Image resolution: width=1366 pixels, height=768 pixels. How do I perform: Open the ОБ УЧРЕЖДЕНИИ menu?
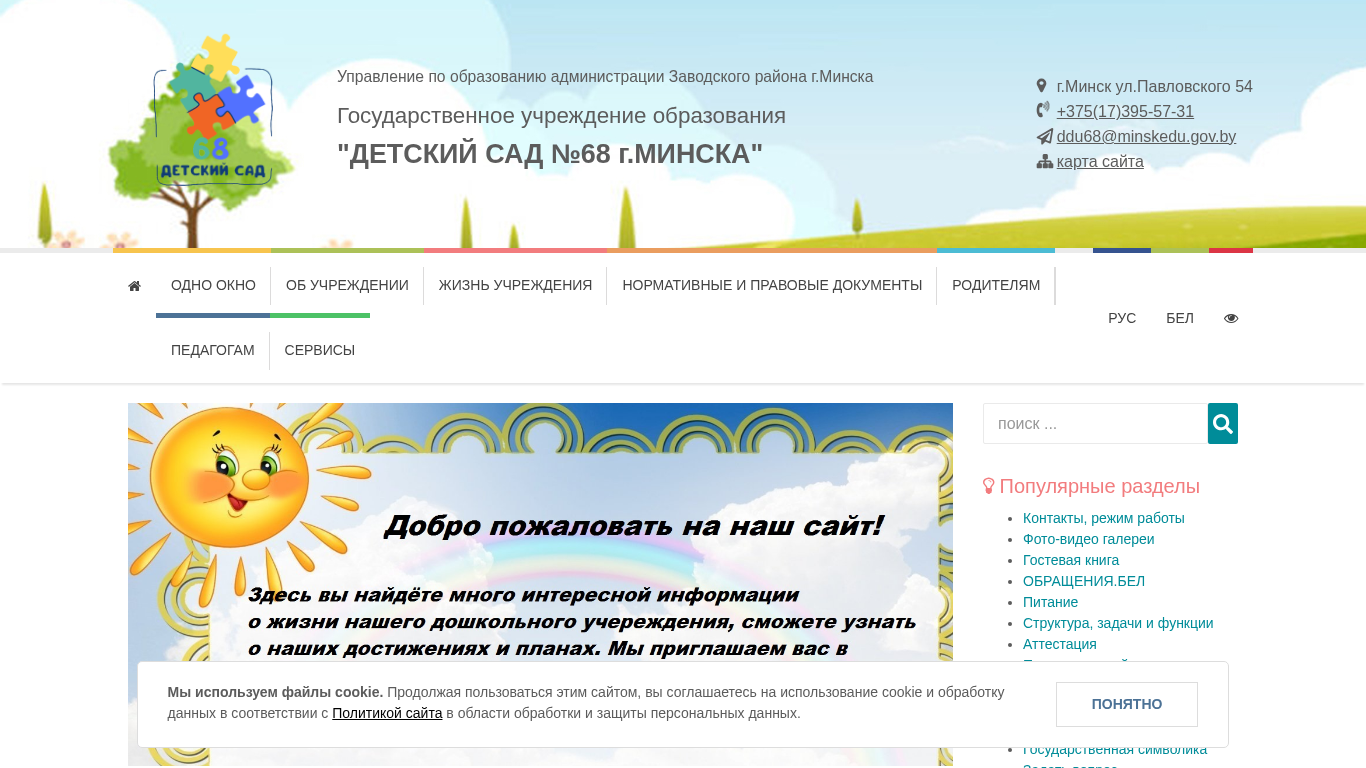tap(347, 285)
